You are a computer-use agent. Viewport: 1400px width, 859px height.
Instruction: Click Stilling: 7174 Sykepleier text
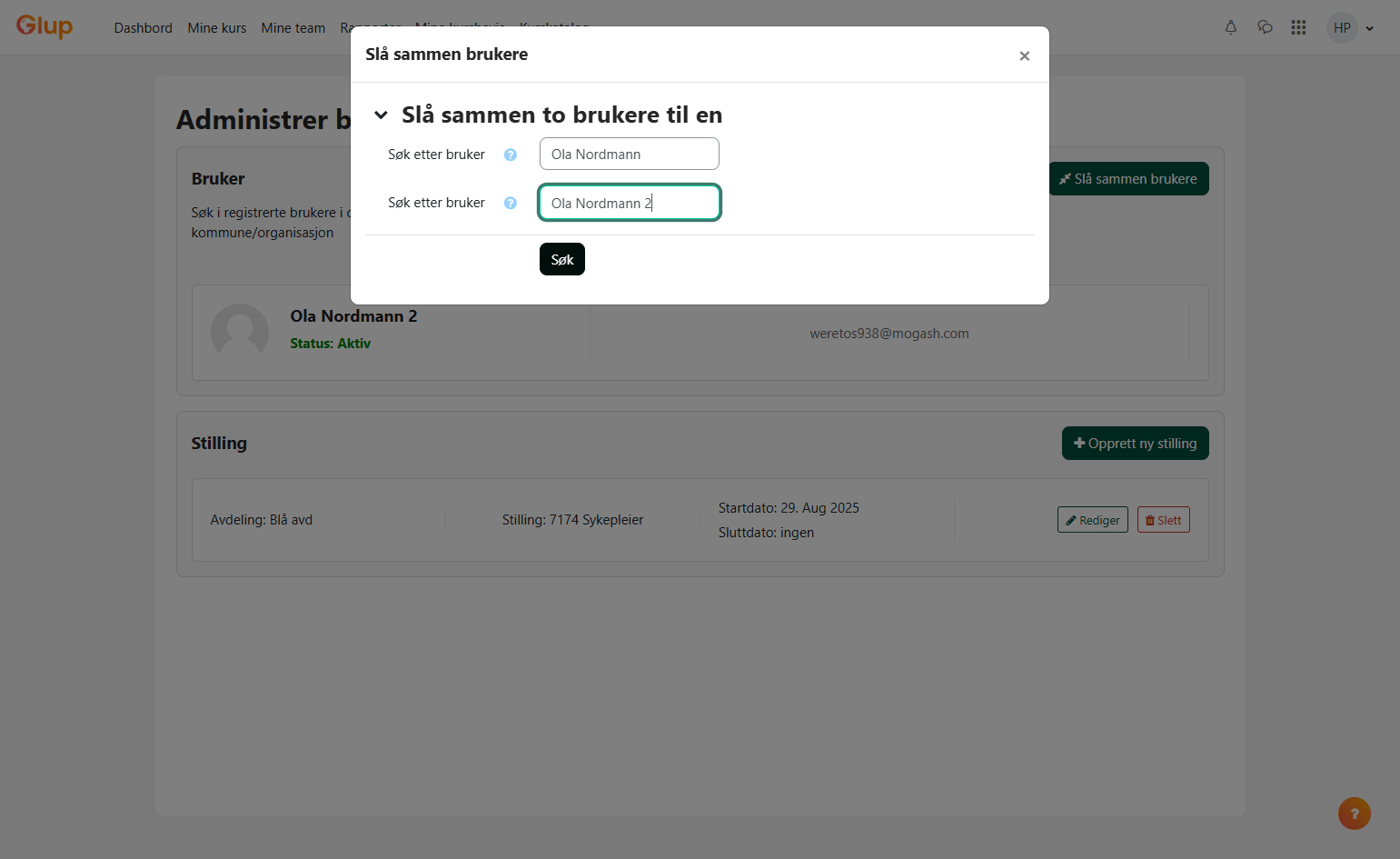click(572, 520)
